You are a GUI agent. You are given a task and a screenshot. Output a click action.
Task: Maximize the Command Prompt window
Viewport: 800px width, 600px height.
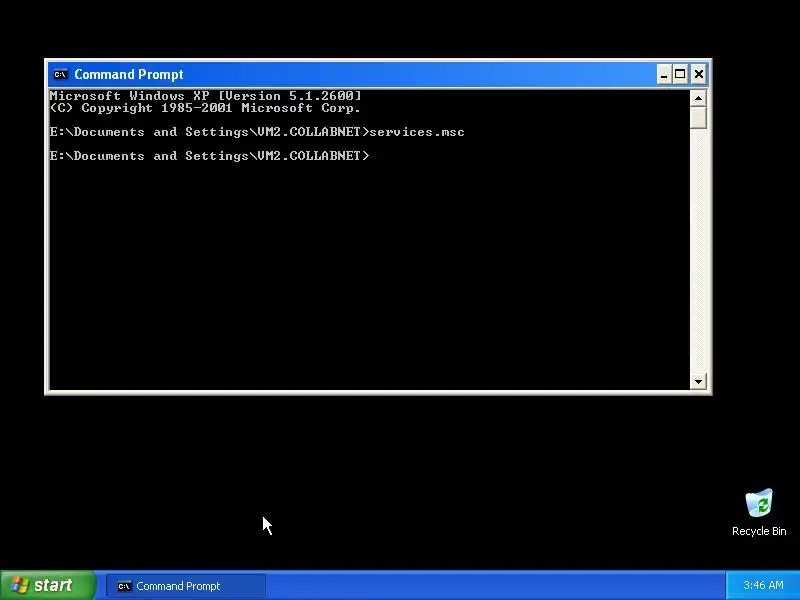tap(680, 74)
